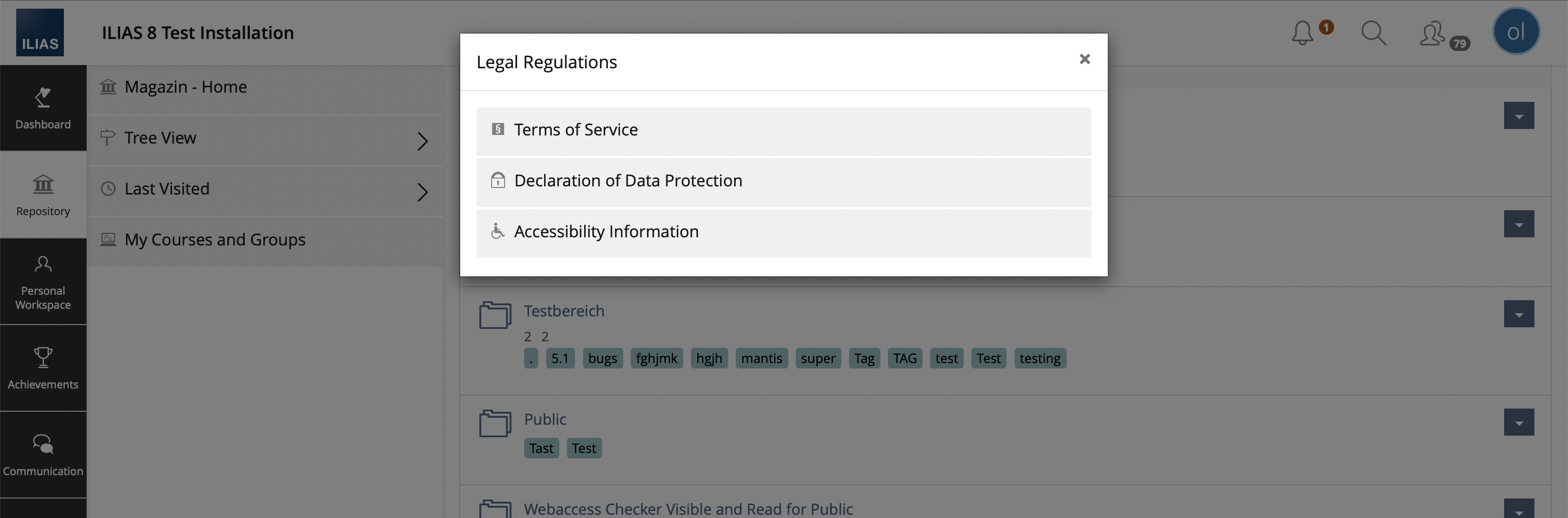
Task: Close the Legal Regulations dialog
Action: pyautogui.click(x=1084, y=59)
